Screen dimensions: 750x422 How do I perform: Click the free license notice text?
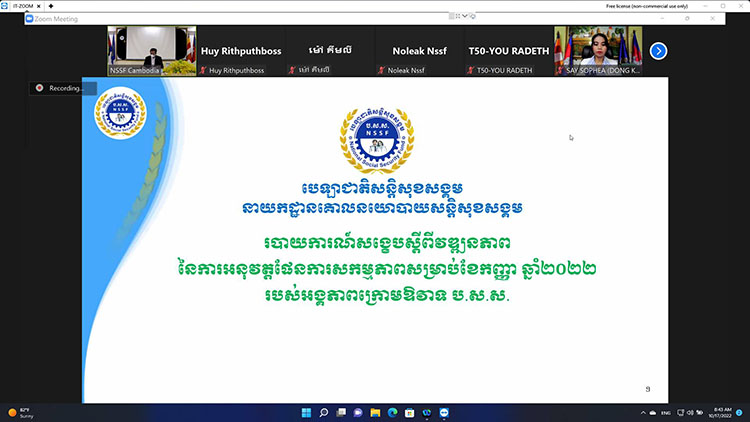click(647, 6)
